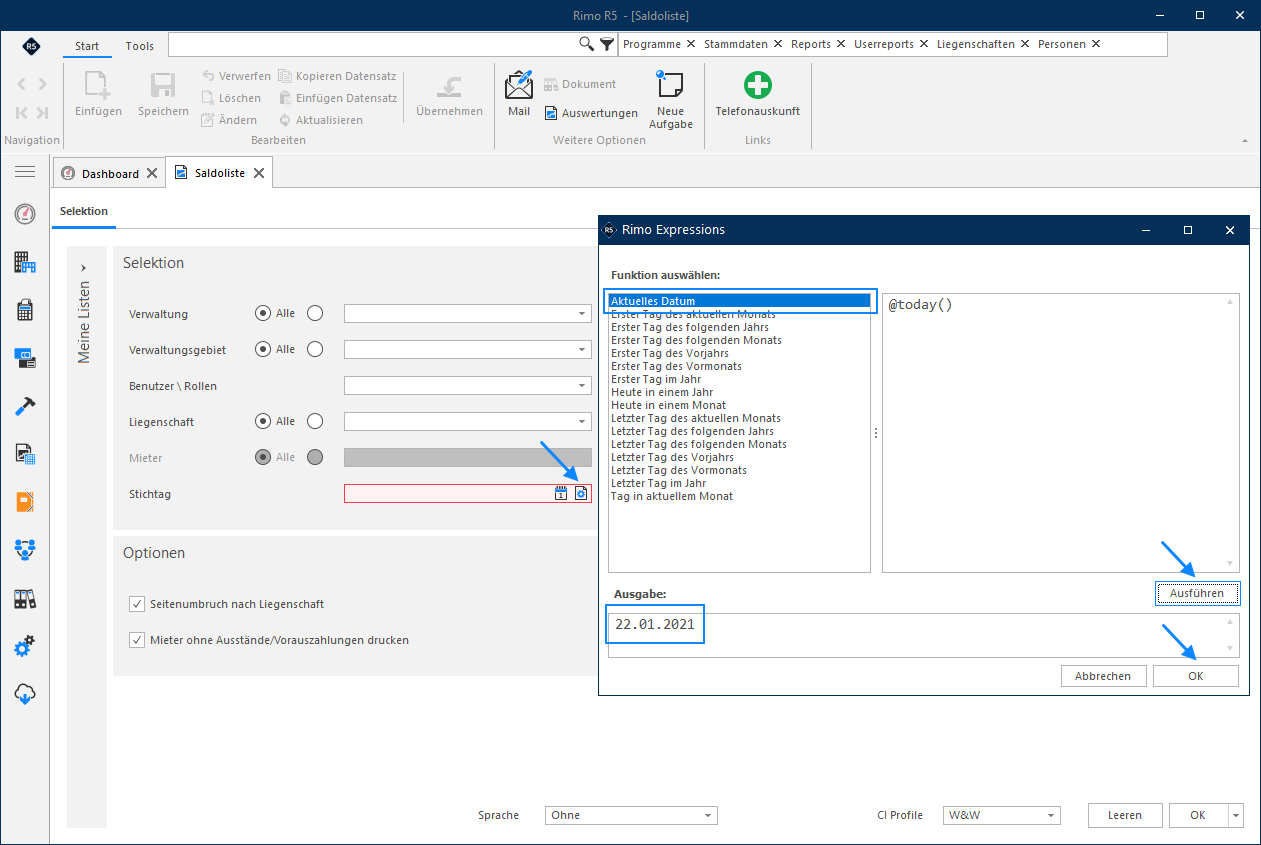Viewport: 1261px width, 845px height.
Task: Open the expression editor icon in Stichtag field
Action: 581,493
